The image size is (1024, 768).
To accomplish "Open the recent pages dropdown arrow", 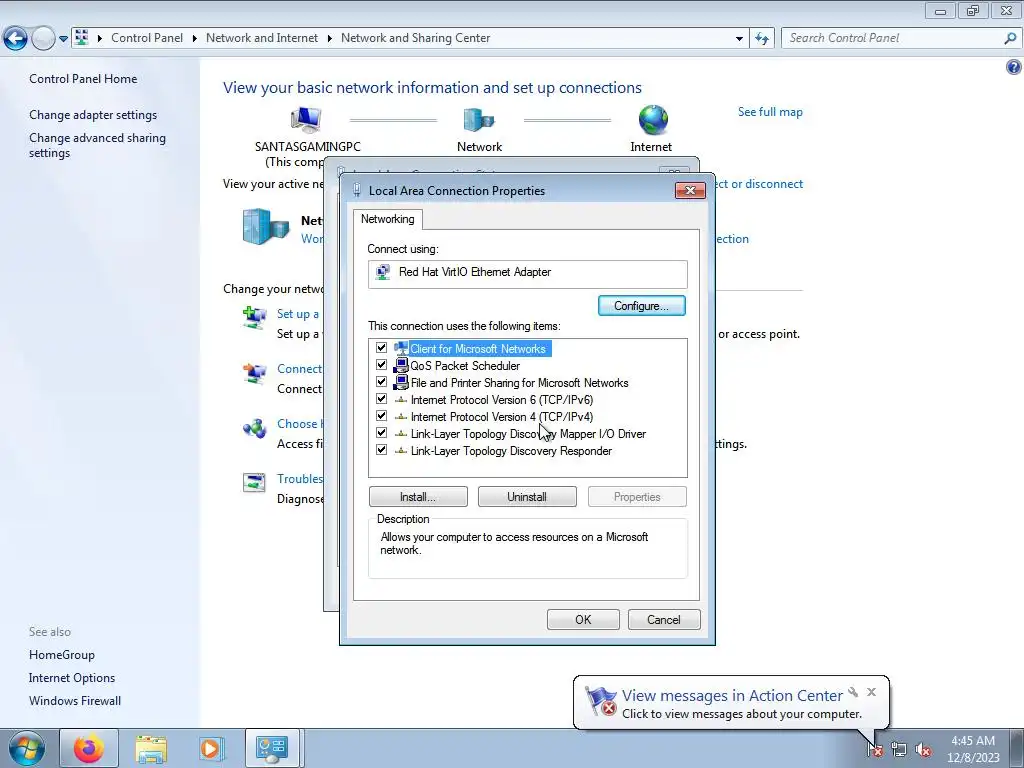I will pyautogui.click(x=63, y=39).
